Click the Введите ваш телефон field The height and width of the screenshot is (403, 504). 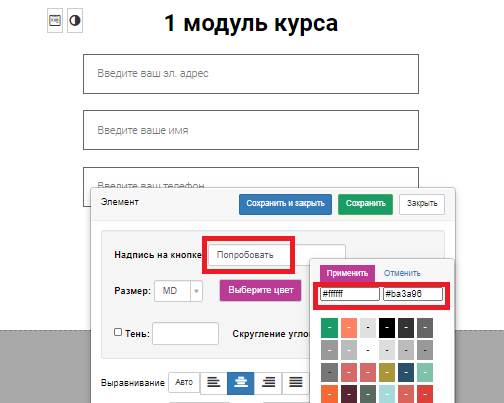pos(251,178)
